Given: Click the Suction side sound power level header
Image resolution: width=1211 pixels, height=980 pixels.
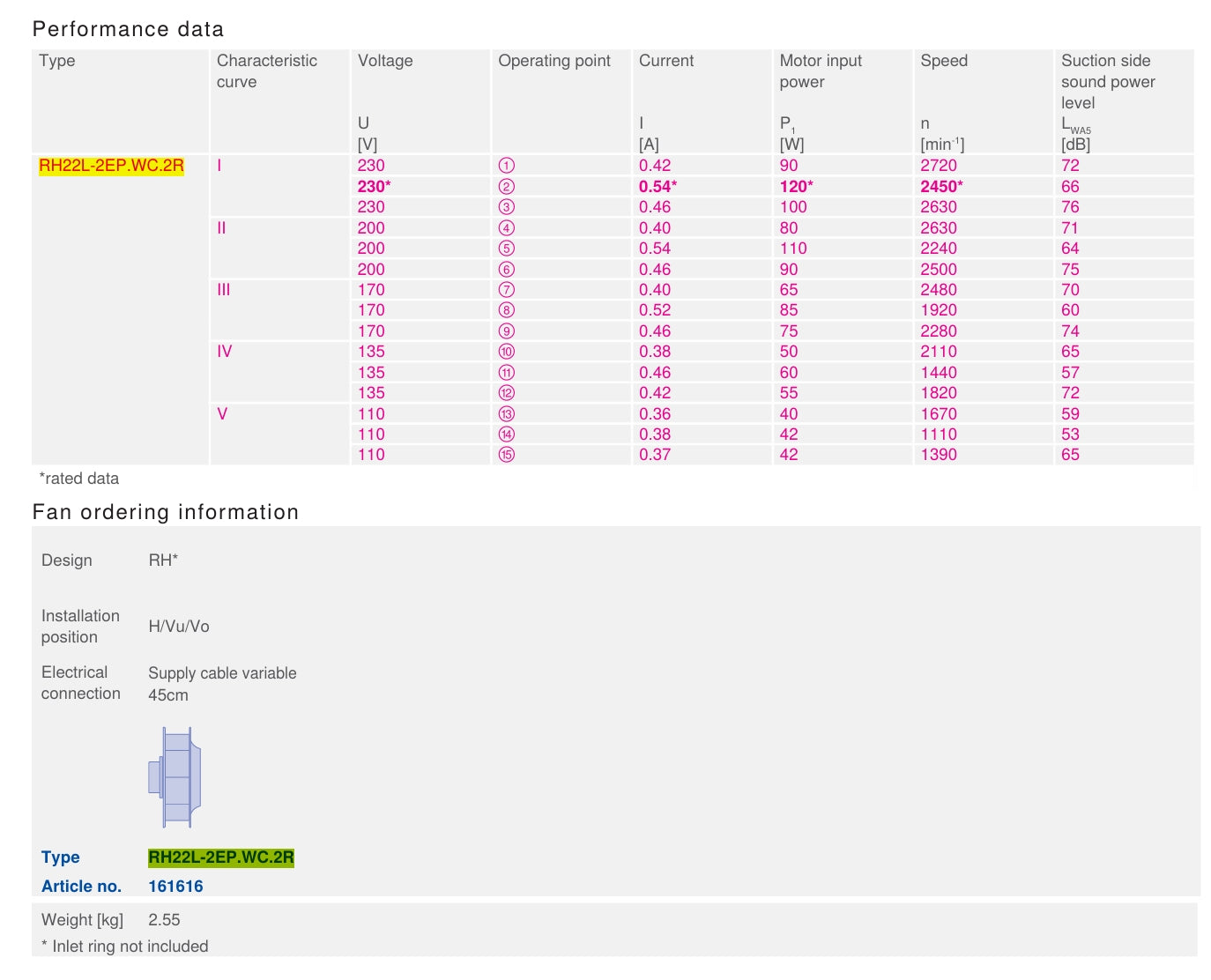Looking at the screenshot, I should pyautogui.click(x=1107, y=82).
